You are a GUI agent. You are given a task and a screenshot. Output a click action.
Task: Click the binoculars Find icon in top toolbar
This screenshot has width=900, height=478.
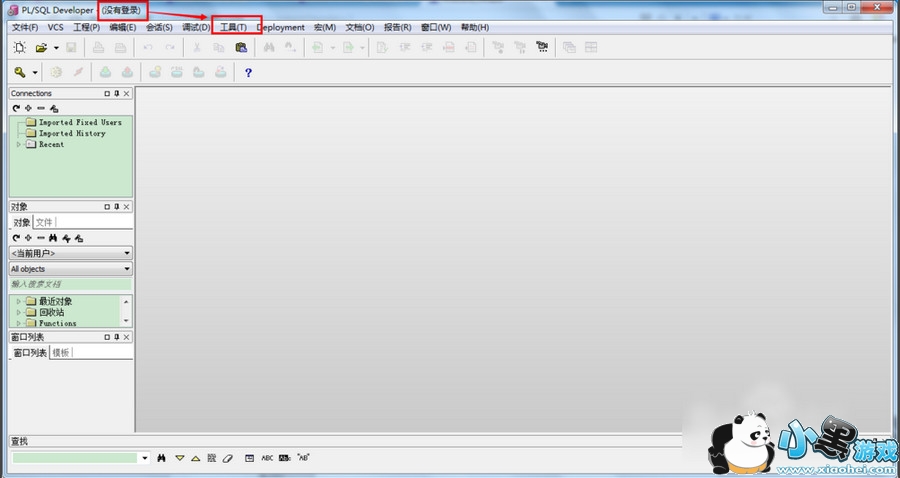(269, 48)
